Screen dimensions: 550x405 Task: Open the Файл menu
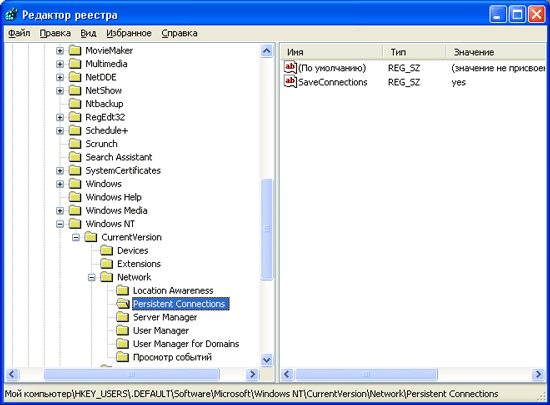[x=19, y=33]
